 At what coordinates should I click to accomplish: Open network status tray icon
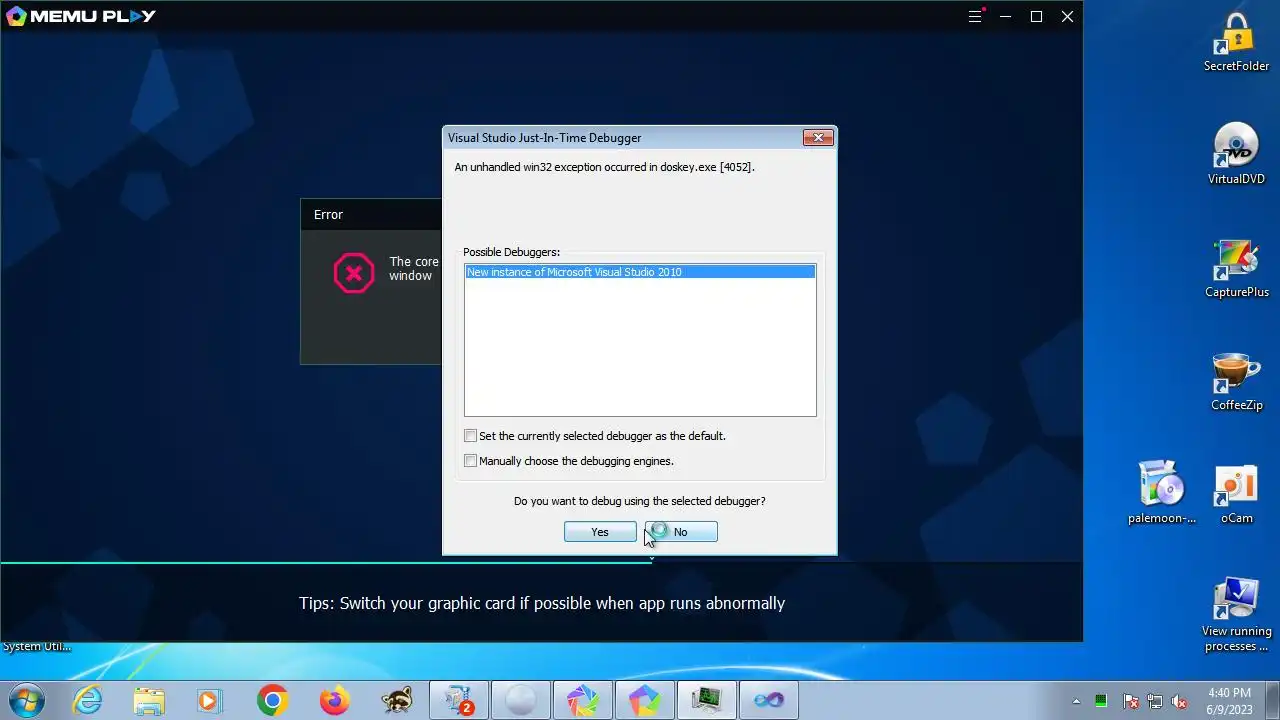coord(1155,701)
